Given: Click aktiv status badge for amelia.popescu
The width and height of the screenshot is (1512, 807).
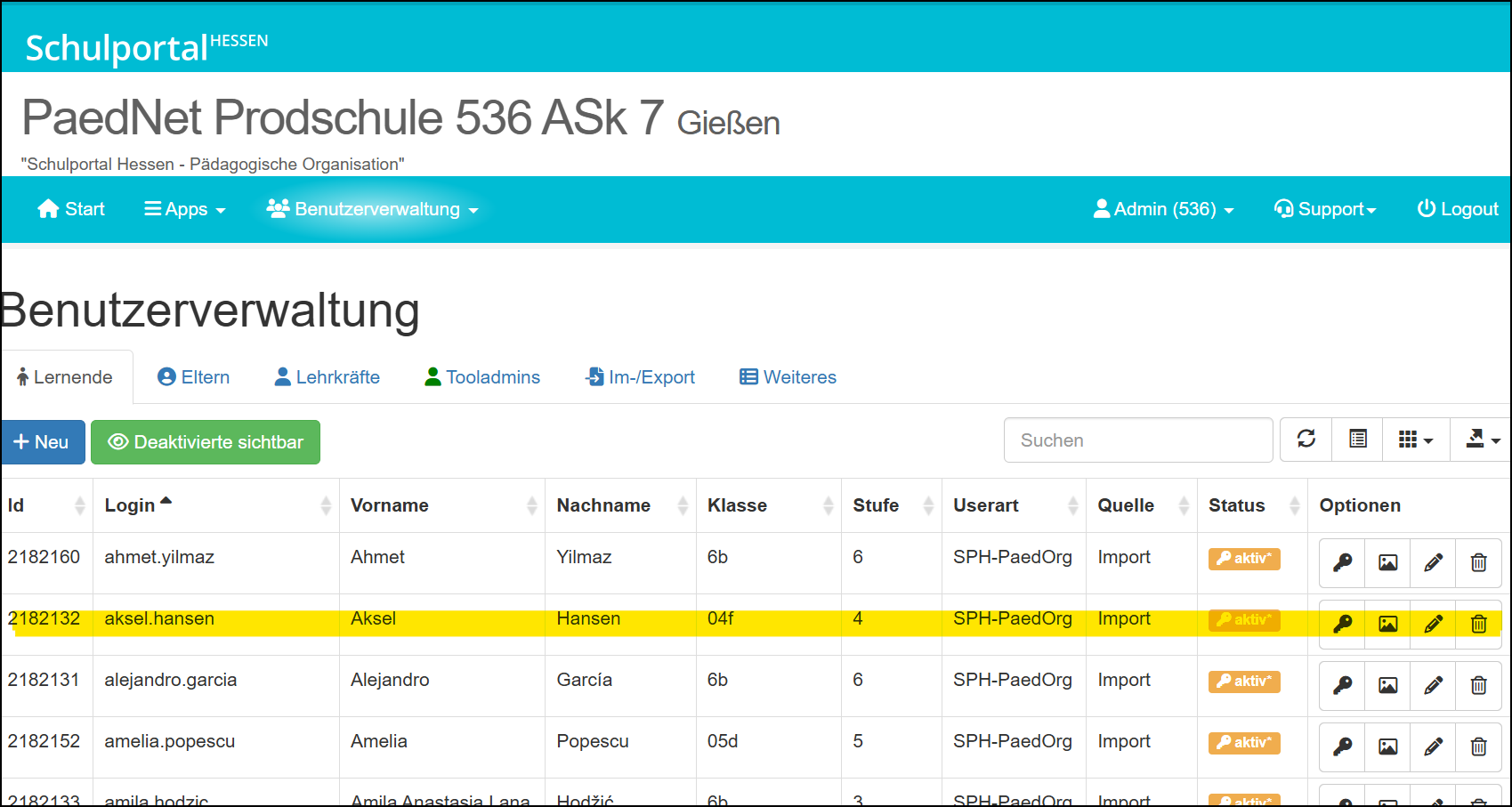Looking at the screenshot, I should coord(1243,743).
